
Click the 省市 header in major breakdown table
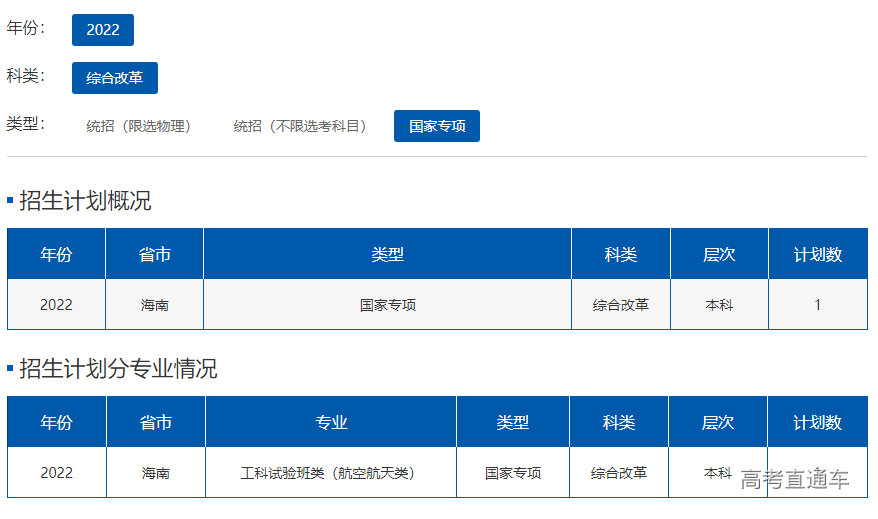[156, 423]
